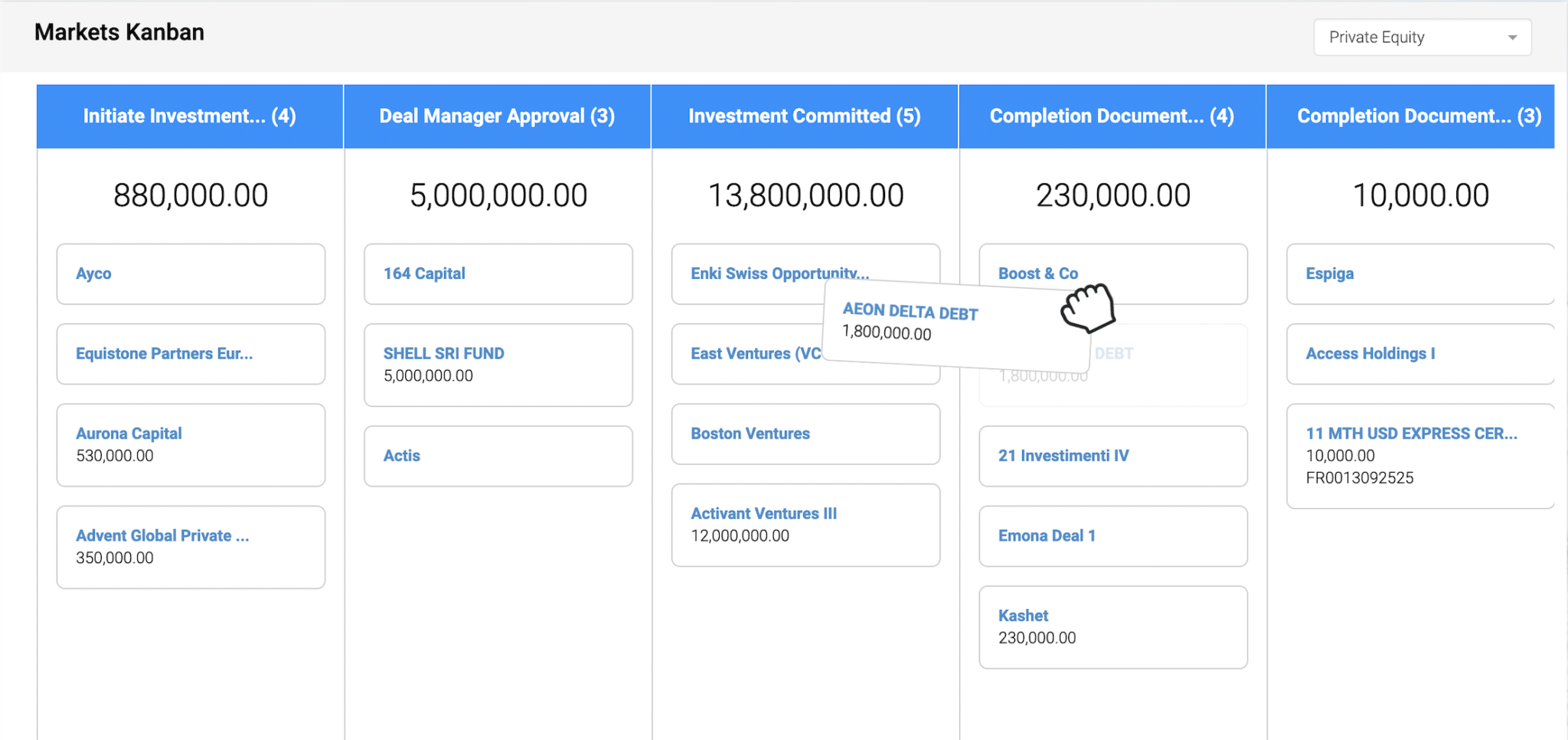The image size is (1568, 740).
Task: Select the Completion Document (4) column header
Action: coord(1112,116)
